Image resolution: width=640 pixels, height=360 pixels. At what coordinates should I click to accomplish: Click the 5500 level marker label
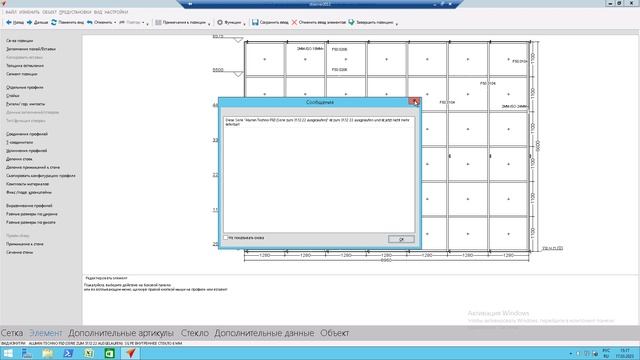click(218, 70)
